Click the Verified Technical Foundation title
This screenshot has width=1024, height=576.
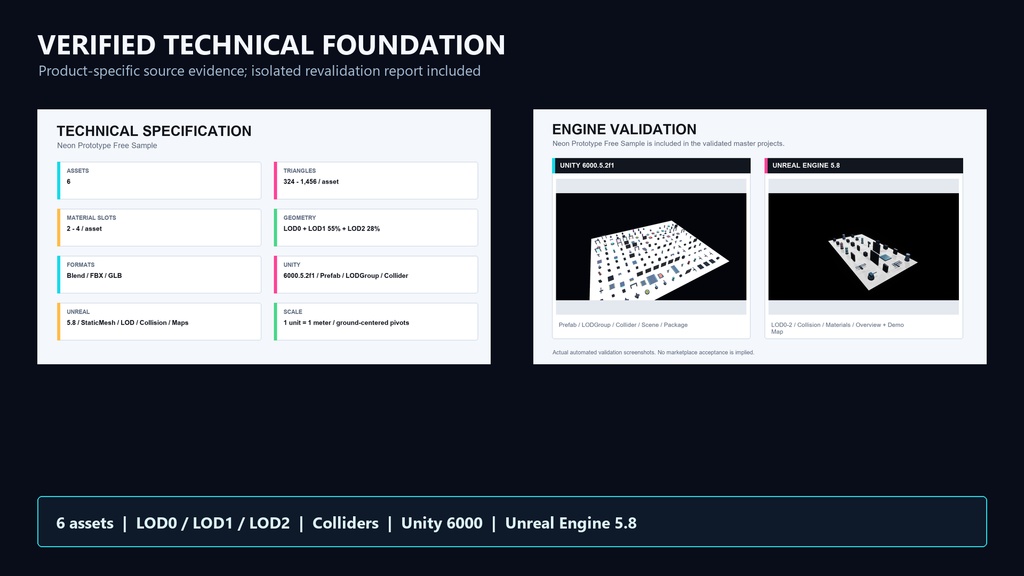click(271, 45)
